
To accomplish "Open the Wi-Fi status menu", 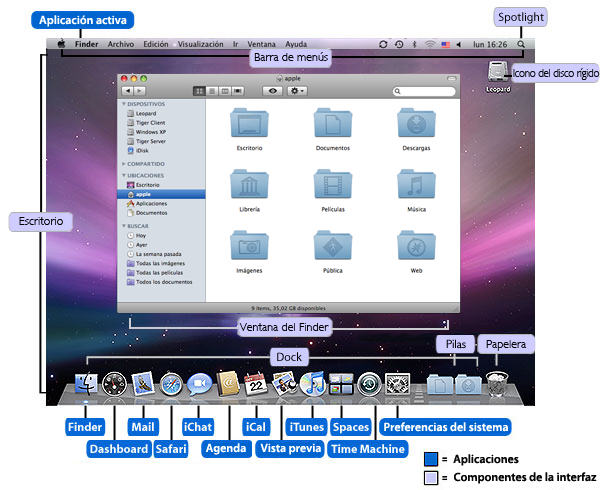I will click(430, 44).
